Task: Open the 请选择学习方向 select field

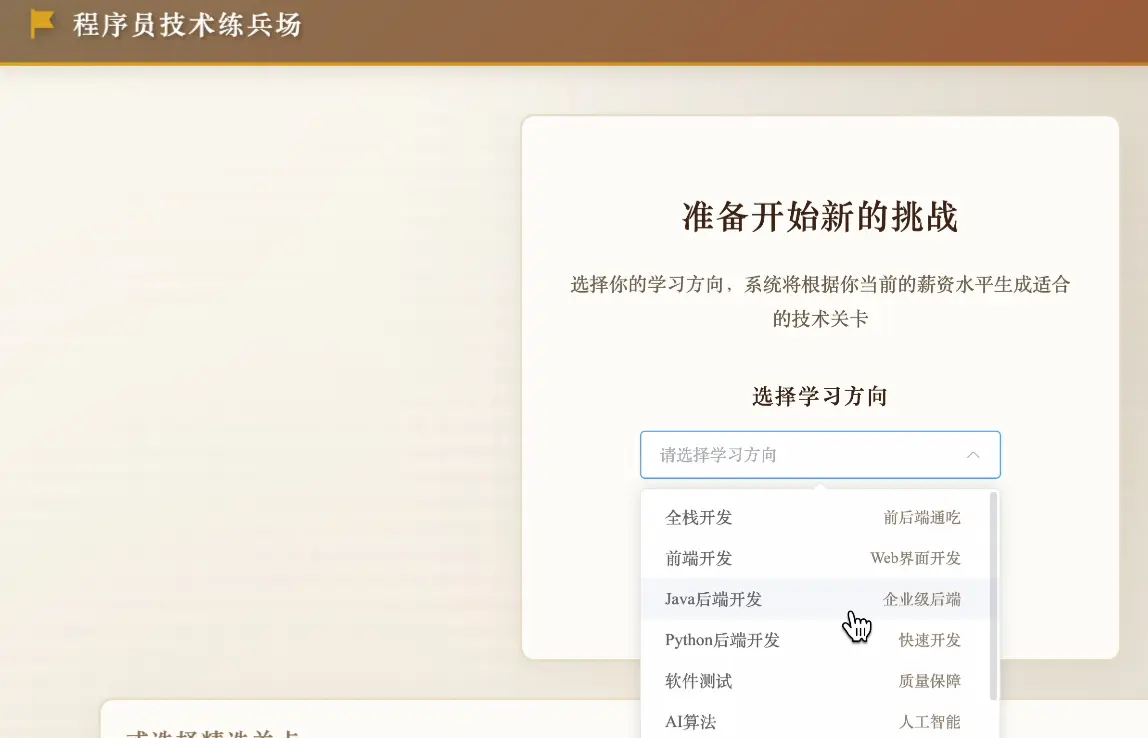Action: [820, 455]
